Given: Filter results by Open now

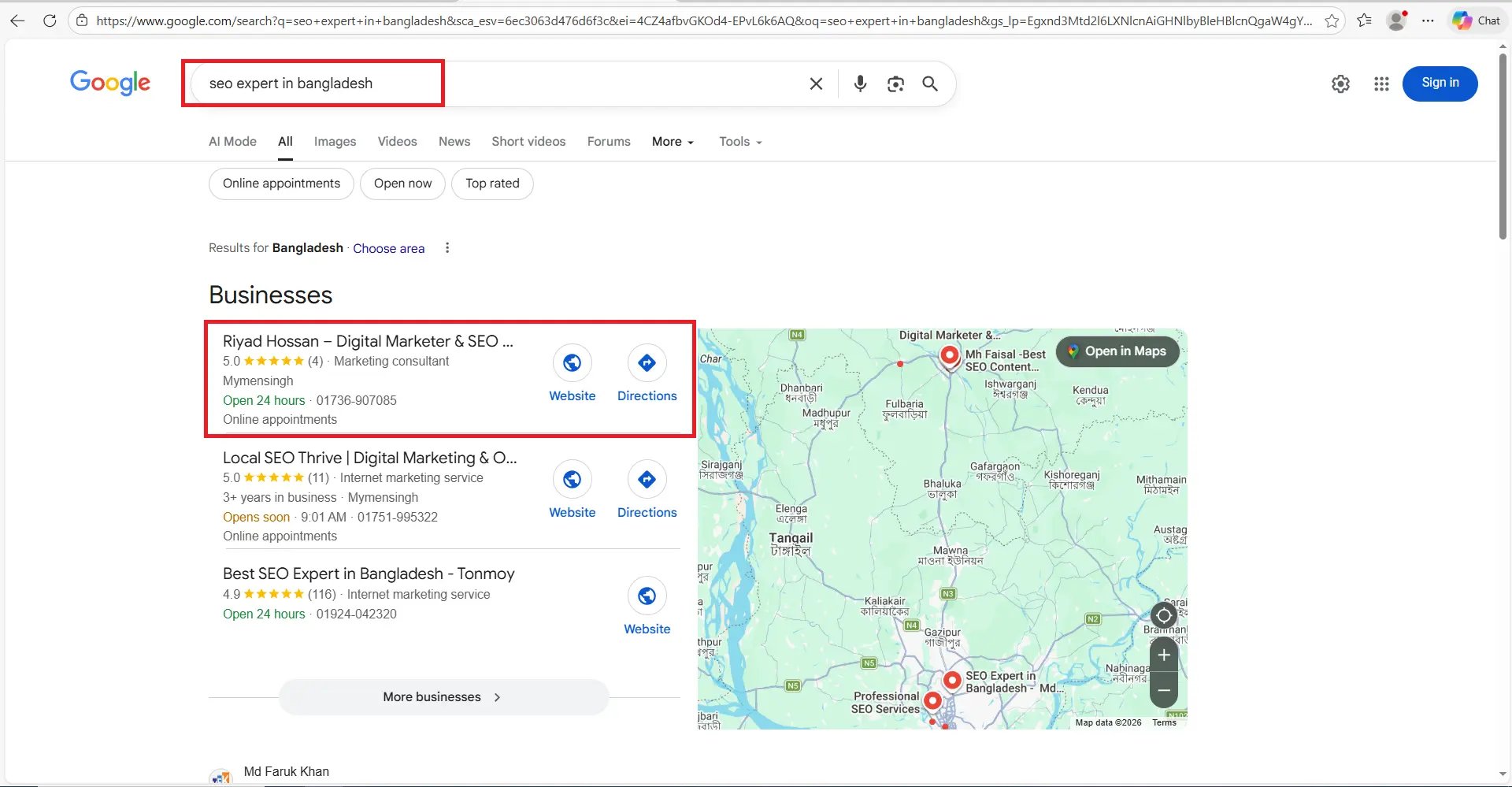Looking at the screenshot, I should pyautogui.click(x=402, y=183).
